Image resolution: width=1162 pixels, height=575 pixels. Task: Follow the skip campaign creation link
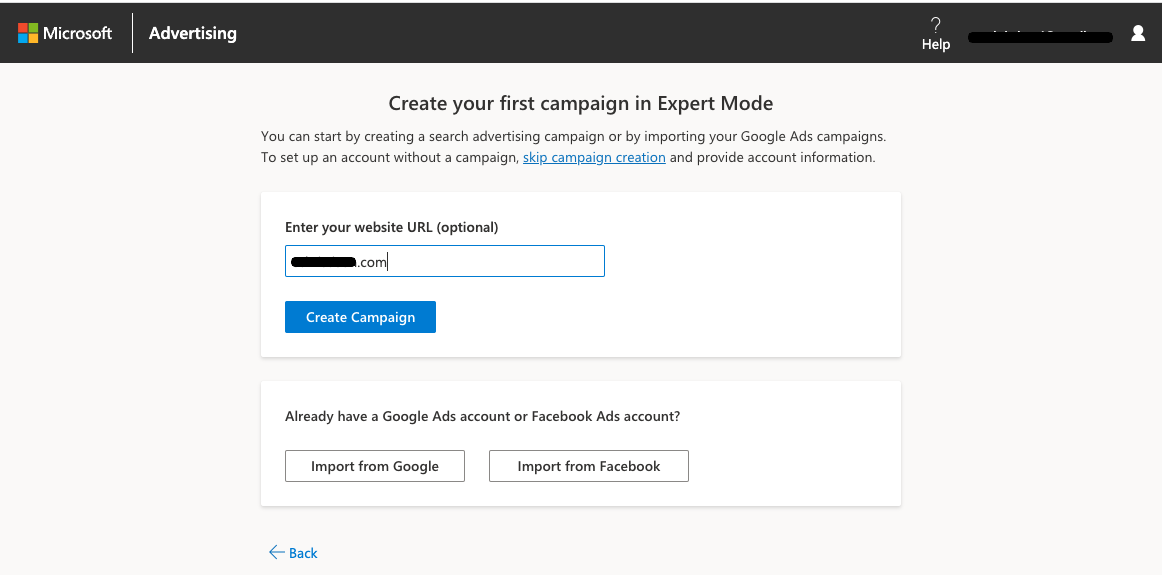(594, 157)
